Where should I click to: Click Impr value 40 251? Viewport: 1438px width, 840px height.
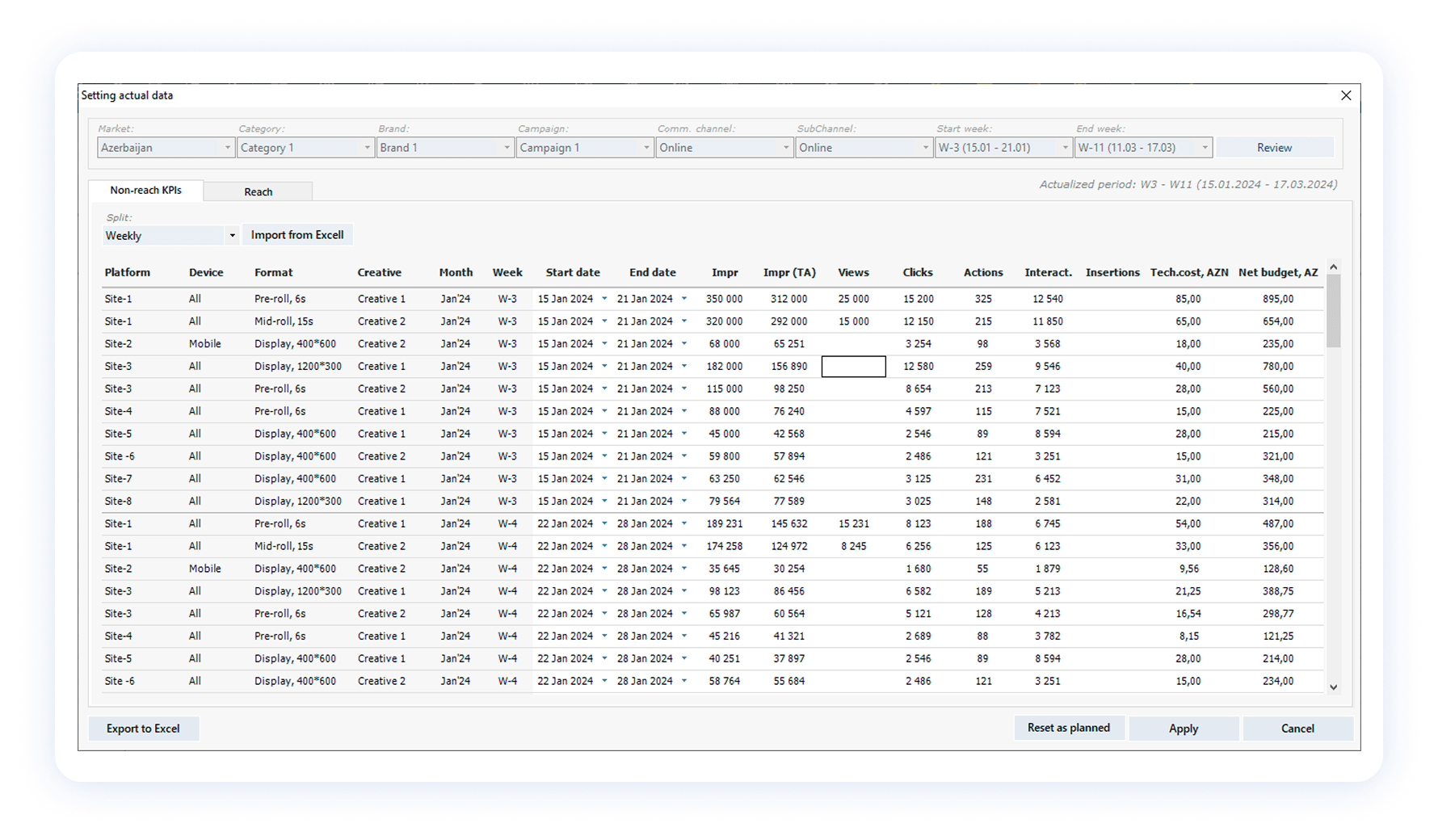pos(725,659)
